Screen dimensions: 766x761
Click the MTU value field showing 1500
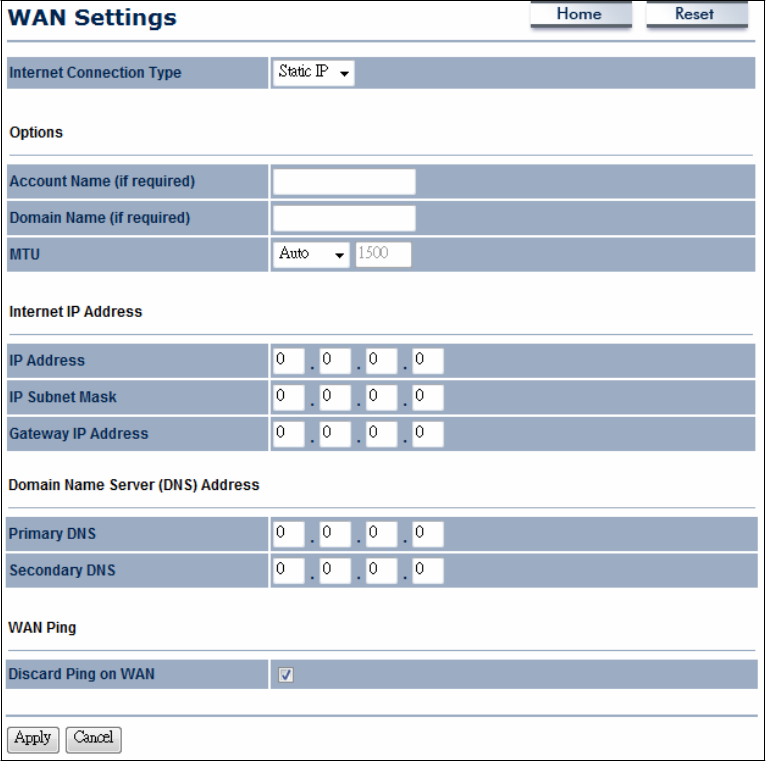point(383,254)
